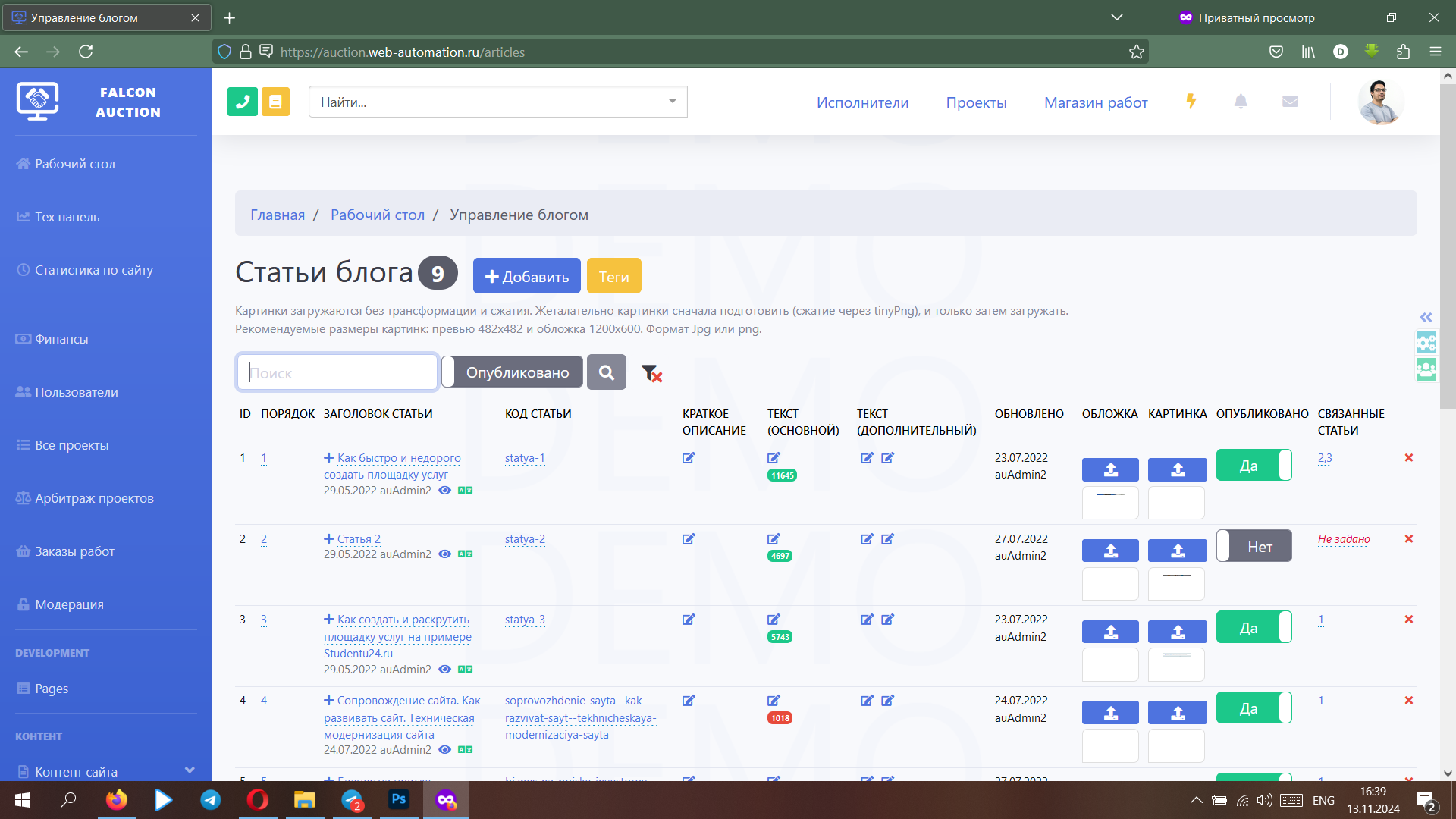Toggle the Нет publish switch for Статья 2
1456x819 pixels.
point(1254,545)
